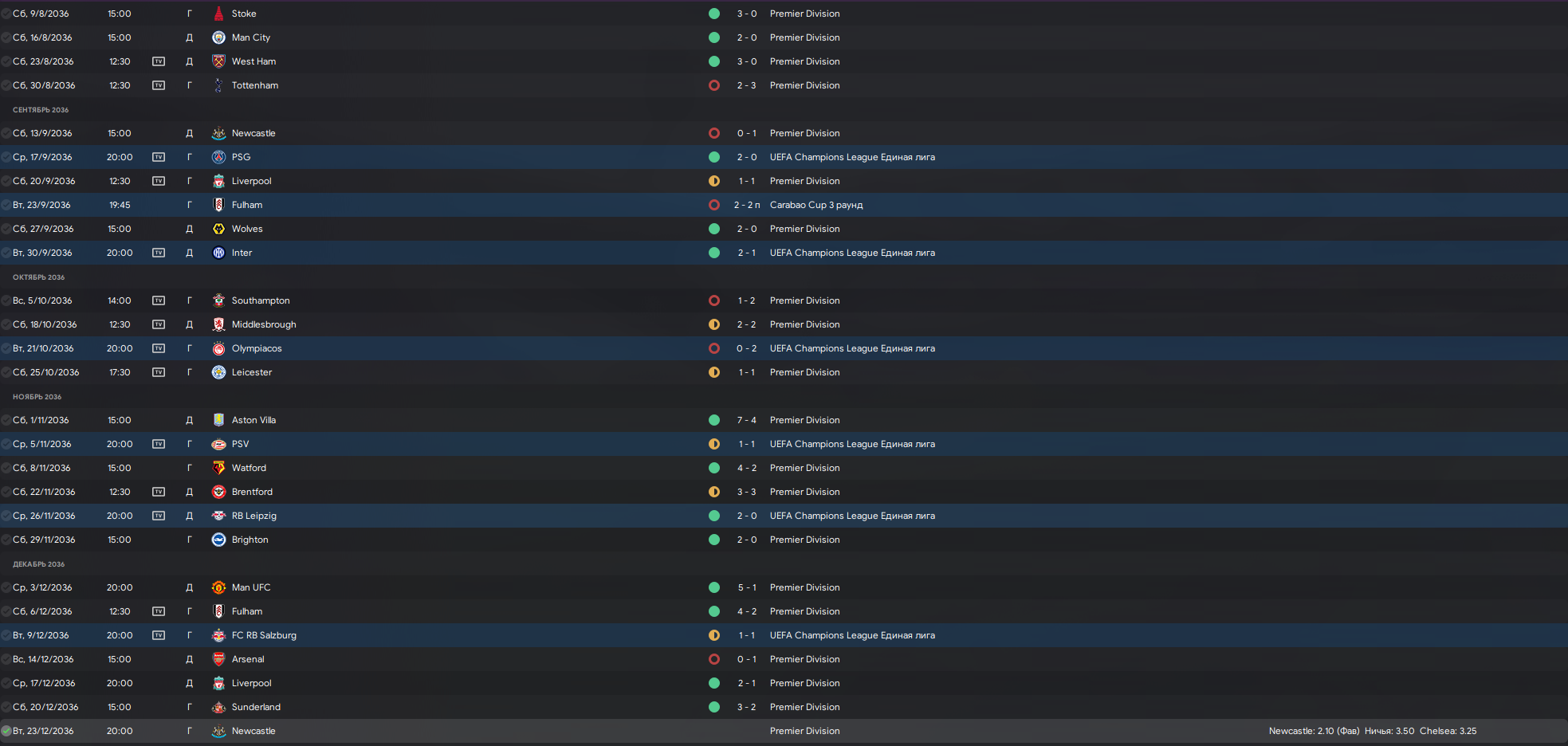Click the green win indicator for Aston Villa 7-4
This screenshot has width=1568, height=746.
(x=714, y=420)
